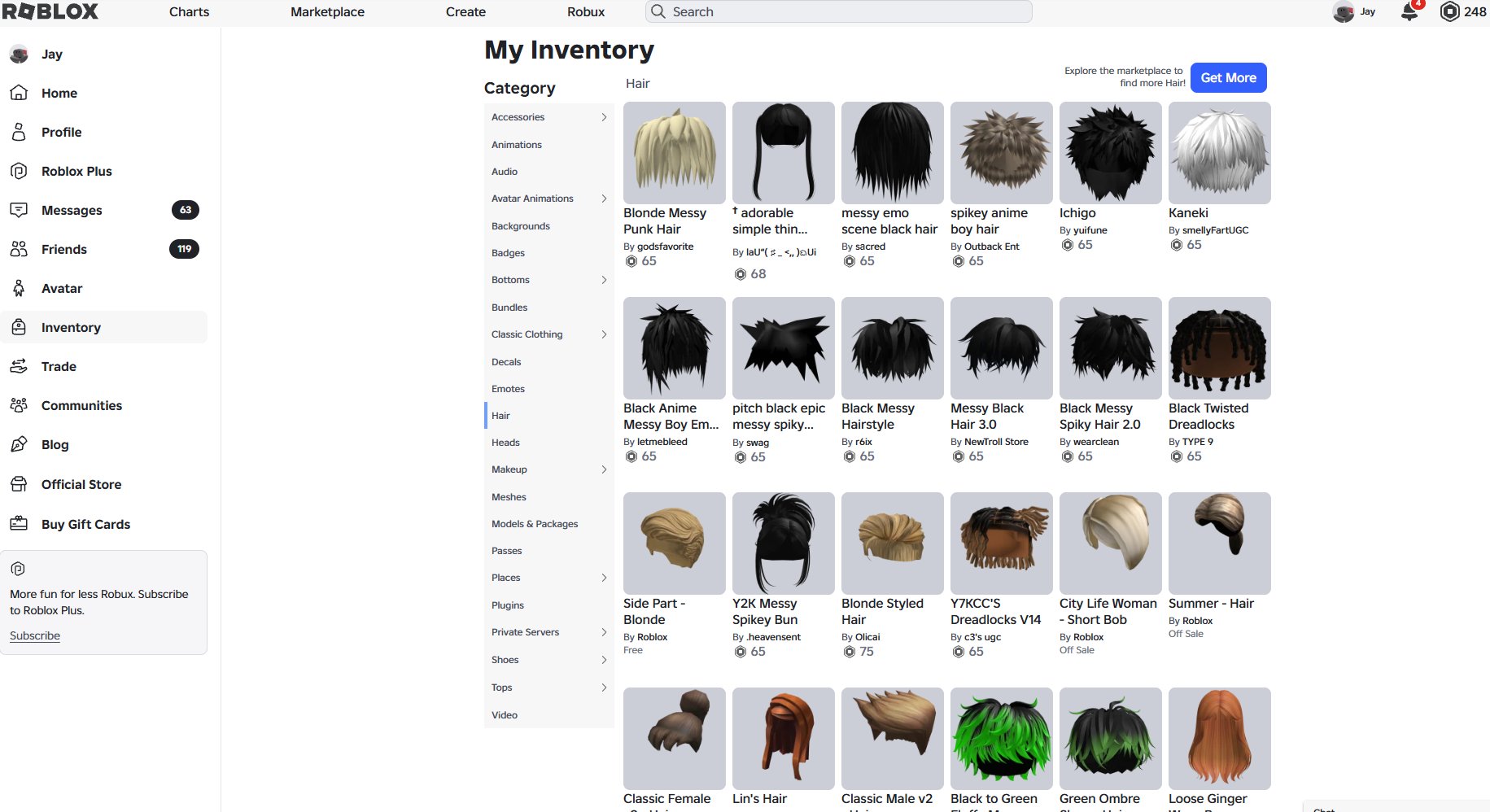Click the Trade sidebar icon

[19, 366]
